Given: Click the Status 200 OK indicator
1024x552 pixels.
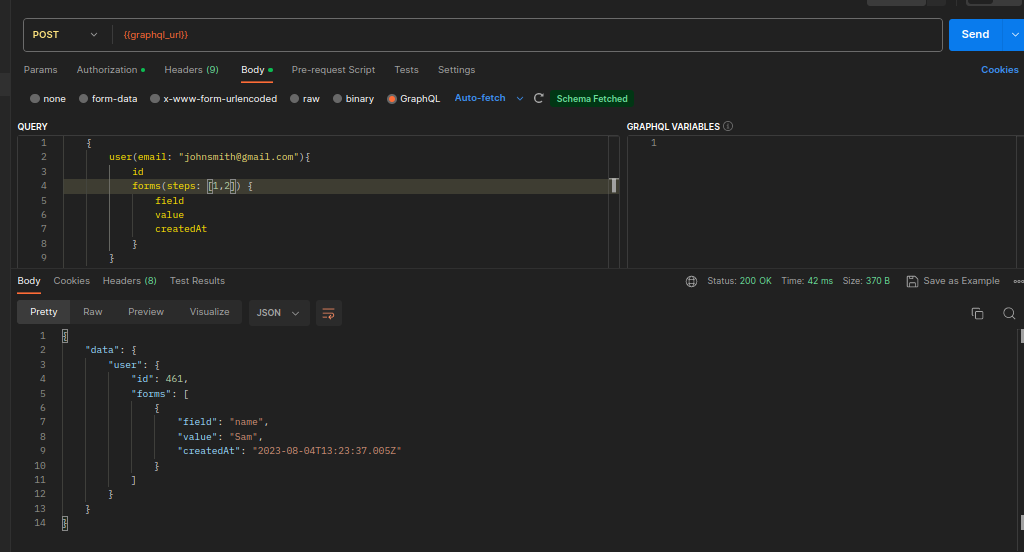Looking at the screenshot, I should pyautogui.click(x=739, y=281).
